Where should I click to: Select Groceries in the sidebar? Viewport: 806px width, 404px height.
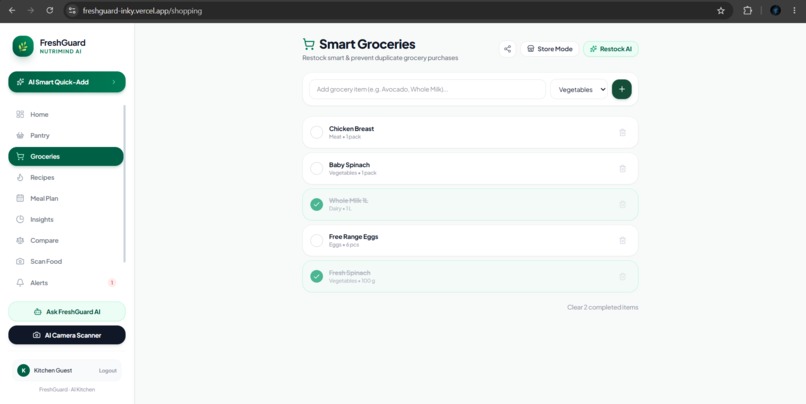coord(66,157)
